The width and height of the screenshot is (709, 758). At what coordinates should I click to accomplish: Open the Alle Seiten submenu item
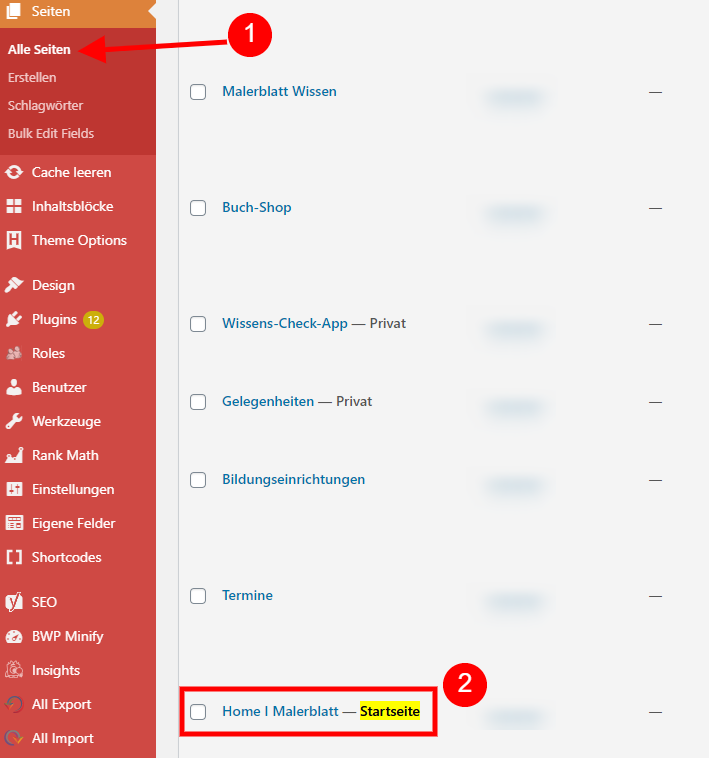pyautogui.click(x=39, y=49)
